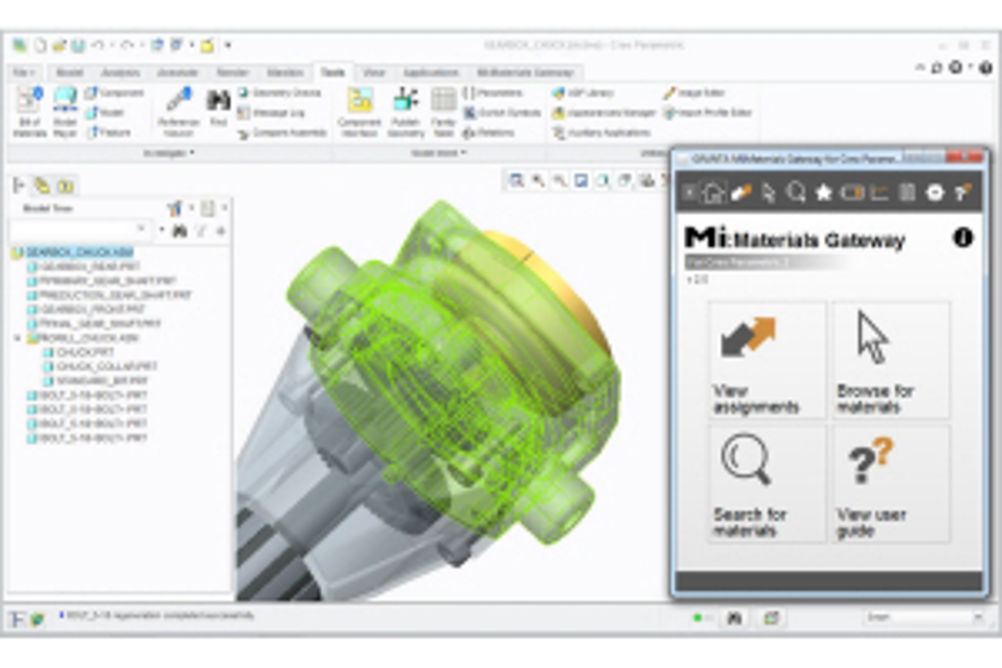Open the MI:Materials Gateway ribbon tab
This screenshot has width=1002, height=668.
(x=525, y=72)
